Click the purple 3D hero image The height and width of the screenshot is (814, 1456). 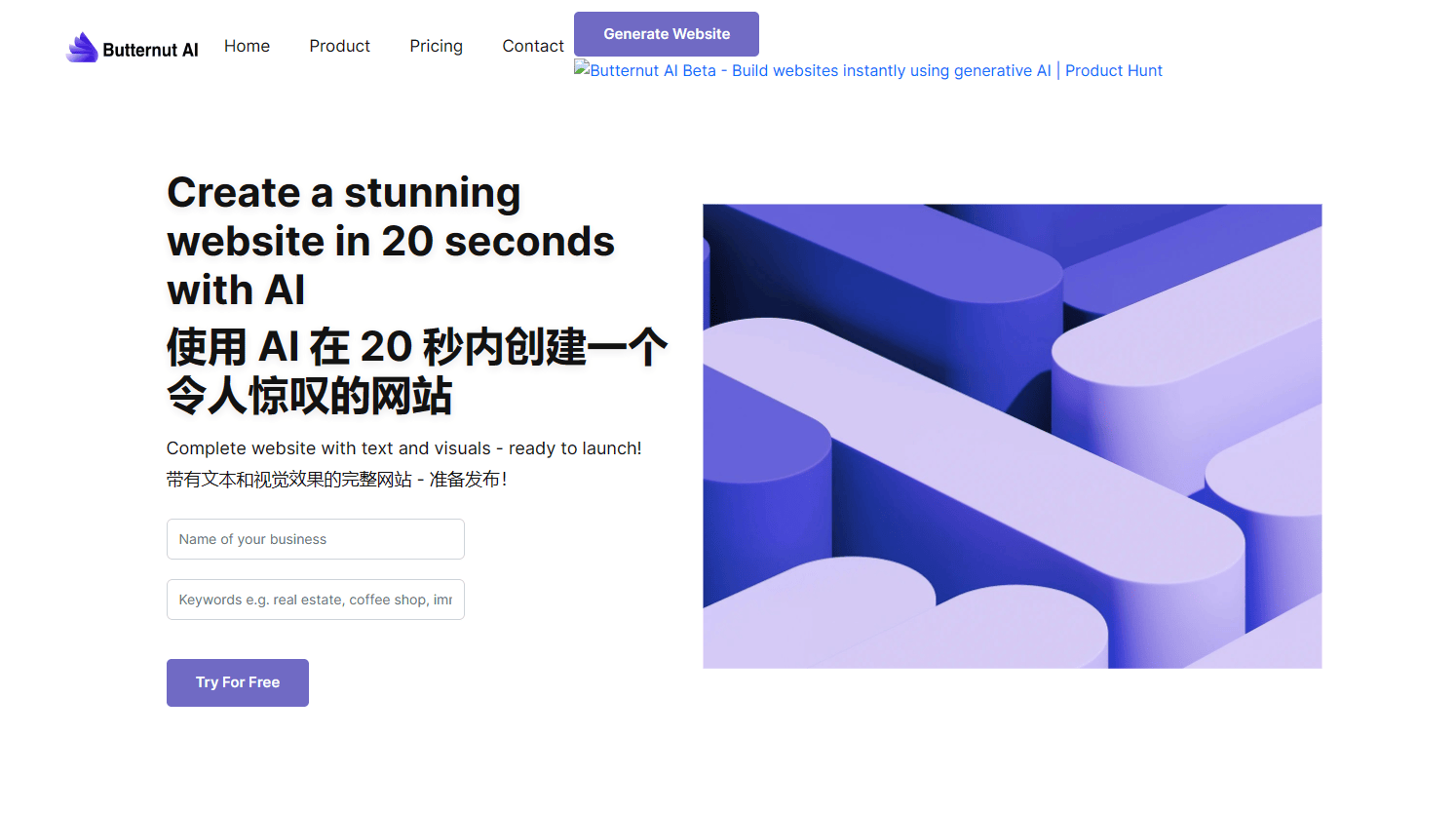(x=1012, y=436)
